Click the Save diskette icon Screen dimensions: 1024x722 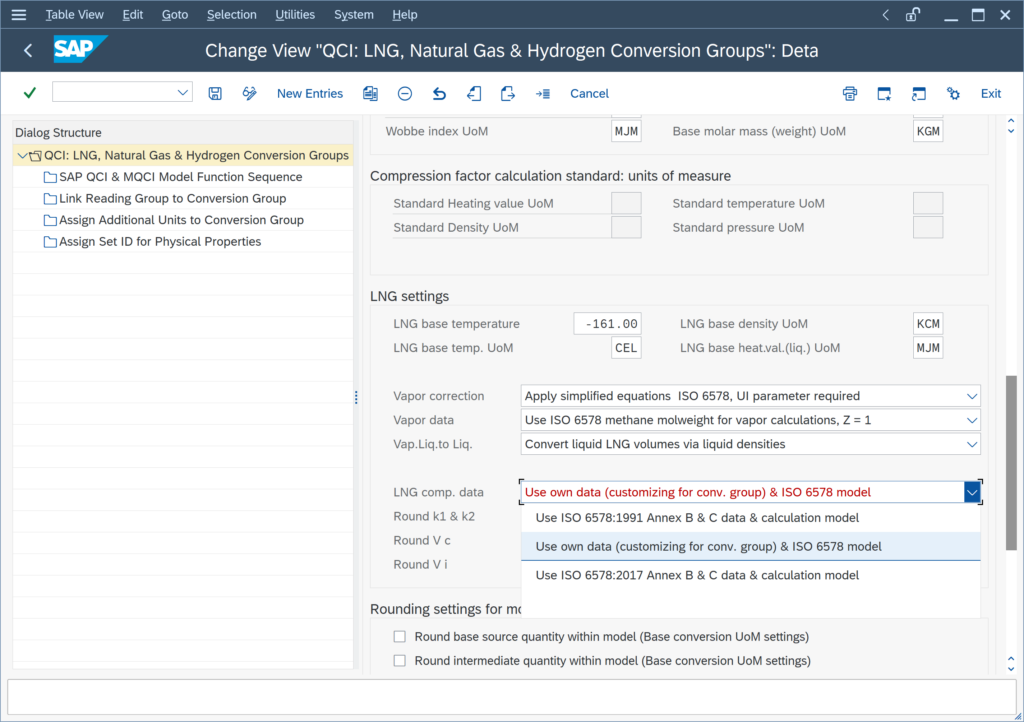[x=215, y=93]
